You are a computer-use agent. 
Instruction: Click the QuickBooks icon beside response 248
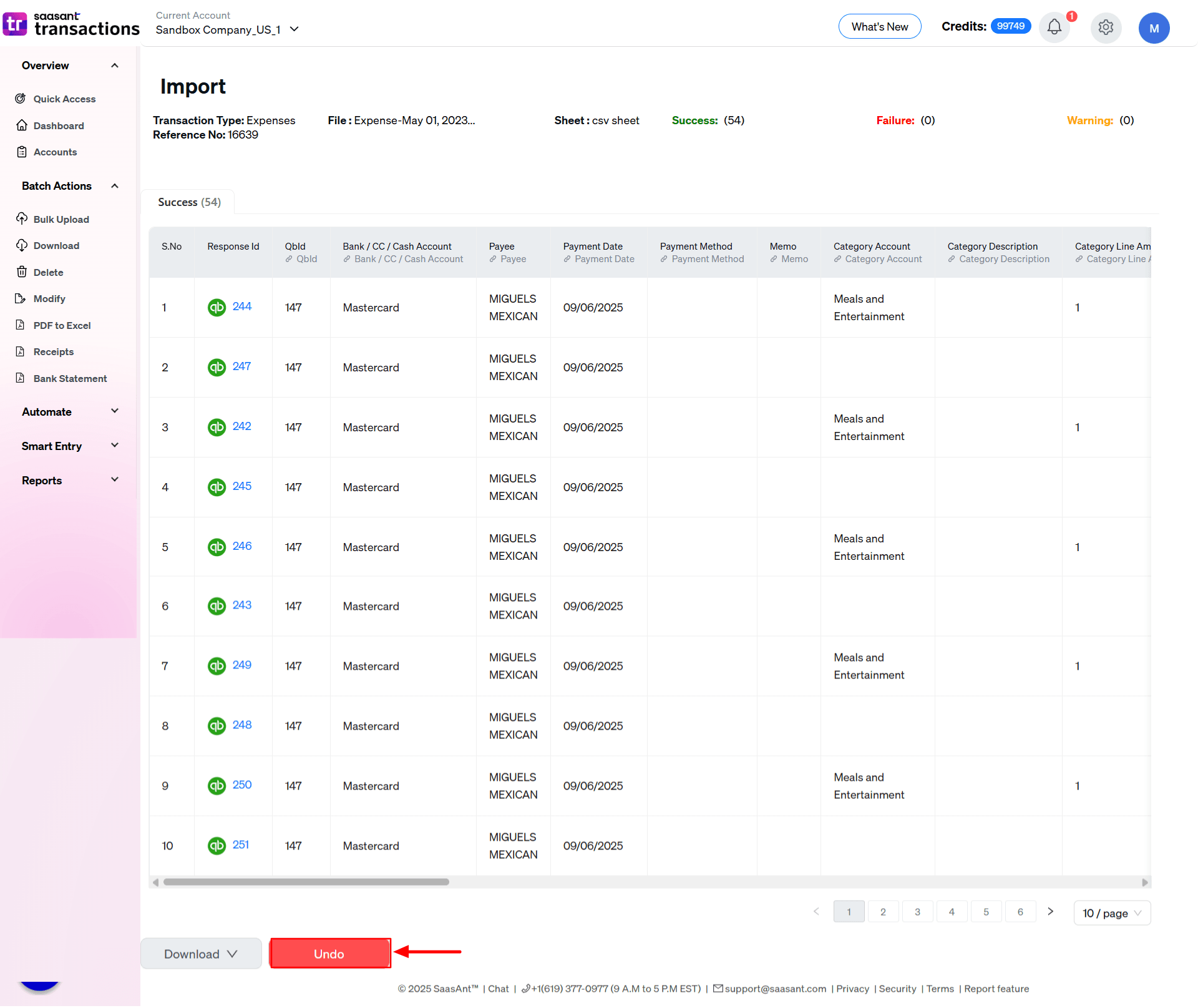(217, 726)
